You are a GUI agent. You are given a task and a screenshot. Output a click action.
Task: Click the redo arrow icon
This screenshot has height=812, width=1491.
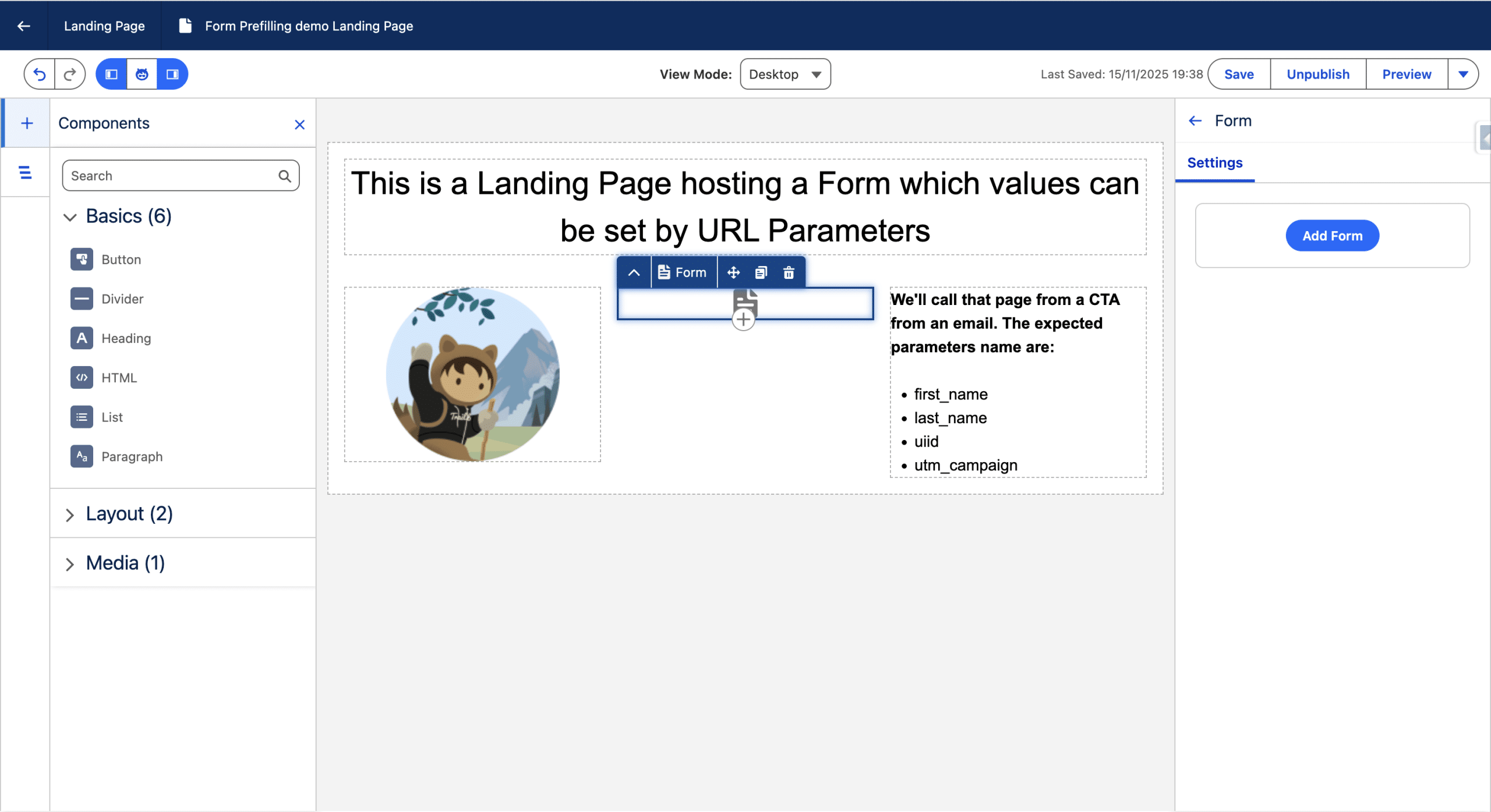pyautogui.click(x=70, y=74)
